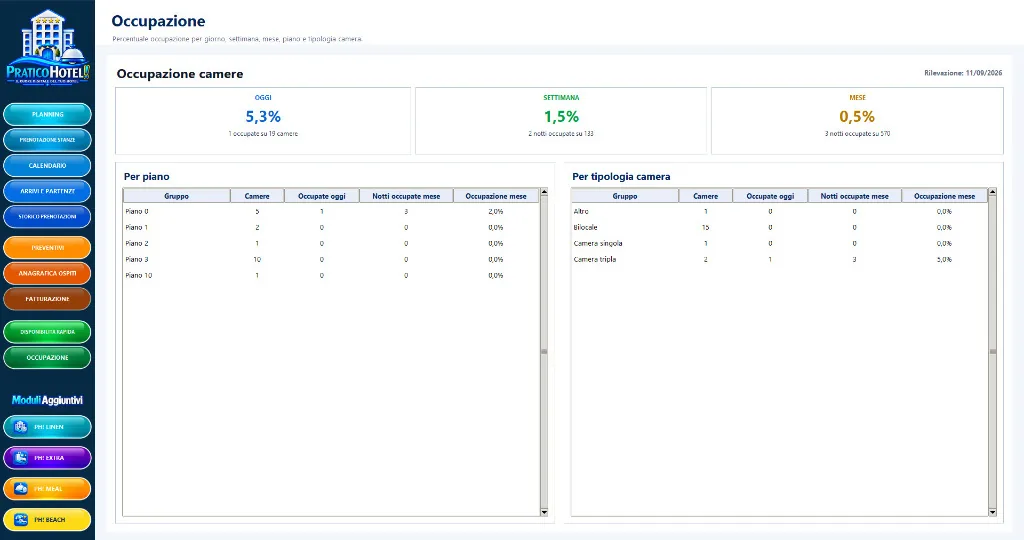Open the Fatturazione section

point(47,299)
